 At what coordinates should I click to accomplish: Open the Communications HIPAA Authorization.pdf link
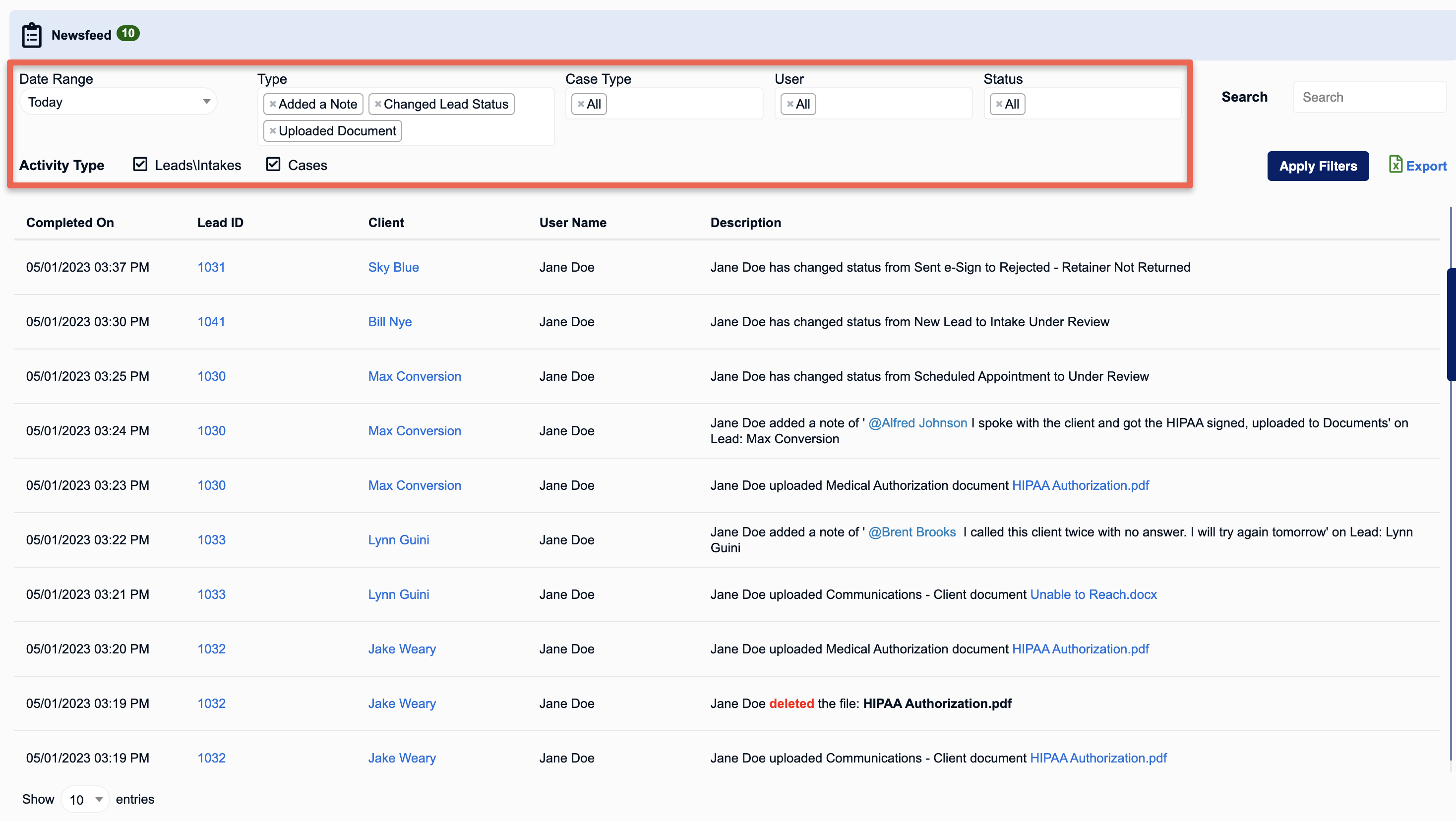coord(1098,758)
